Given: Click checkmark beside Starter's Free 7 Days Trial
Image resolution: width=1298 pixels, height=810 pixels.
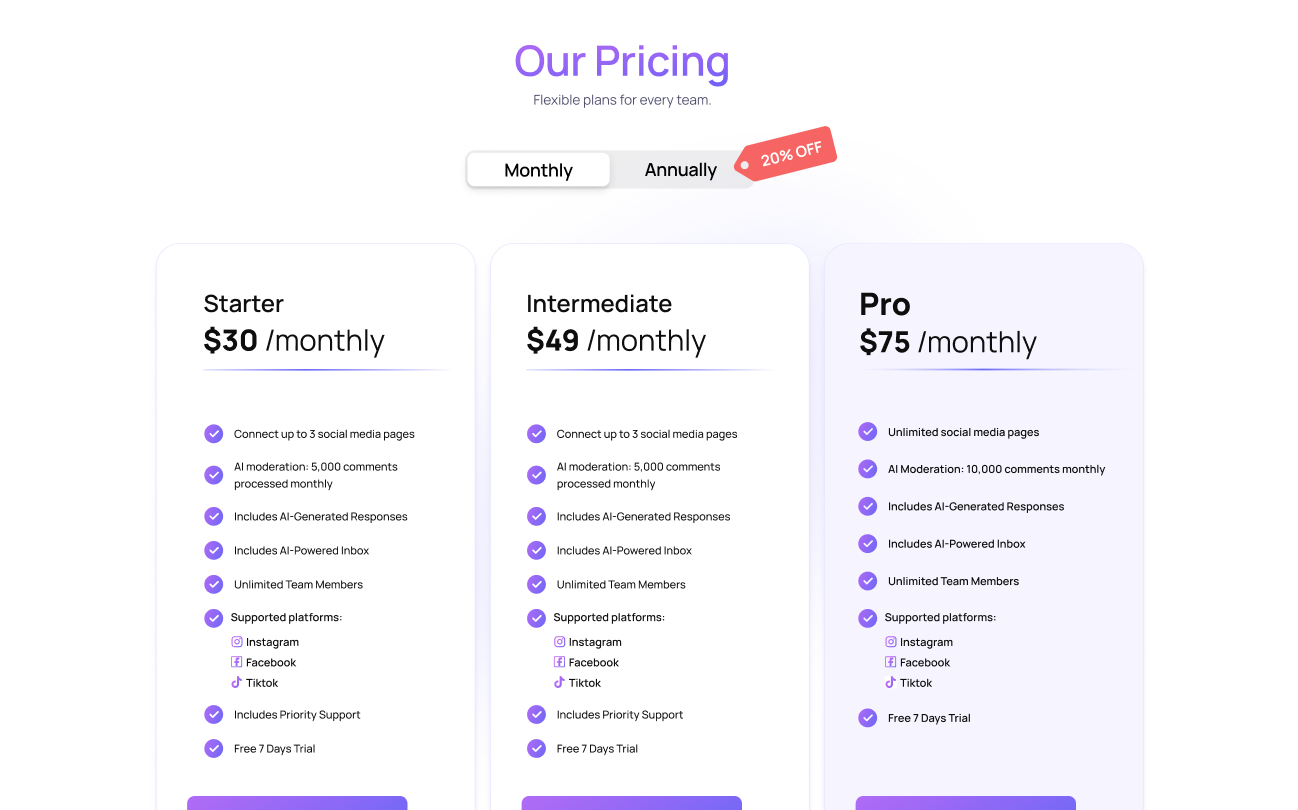Looking at the screenshot, I should tap(214, 748).
